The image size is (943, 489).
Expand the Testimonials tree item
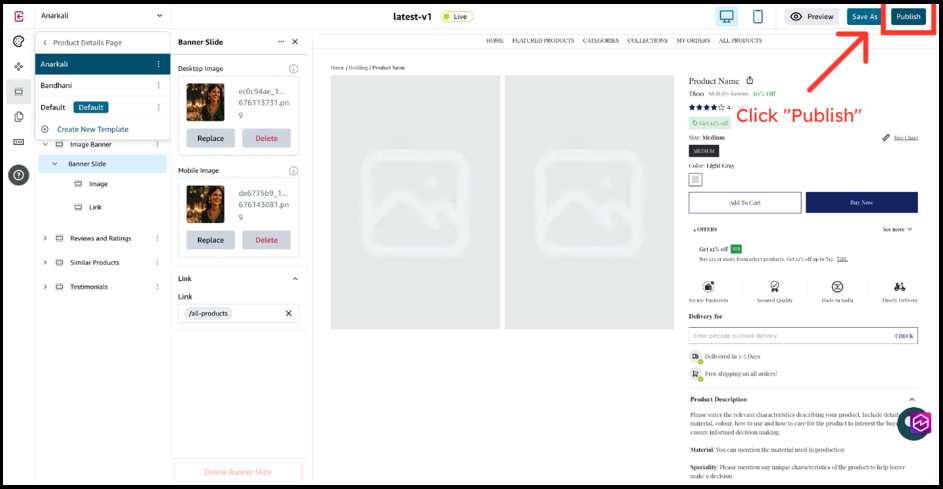coord(45,287)
